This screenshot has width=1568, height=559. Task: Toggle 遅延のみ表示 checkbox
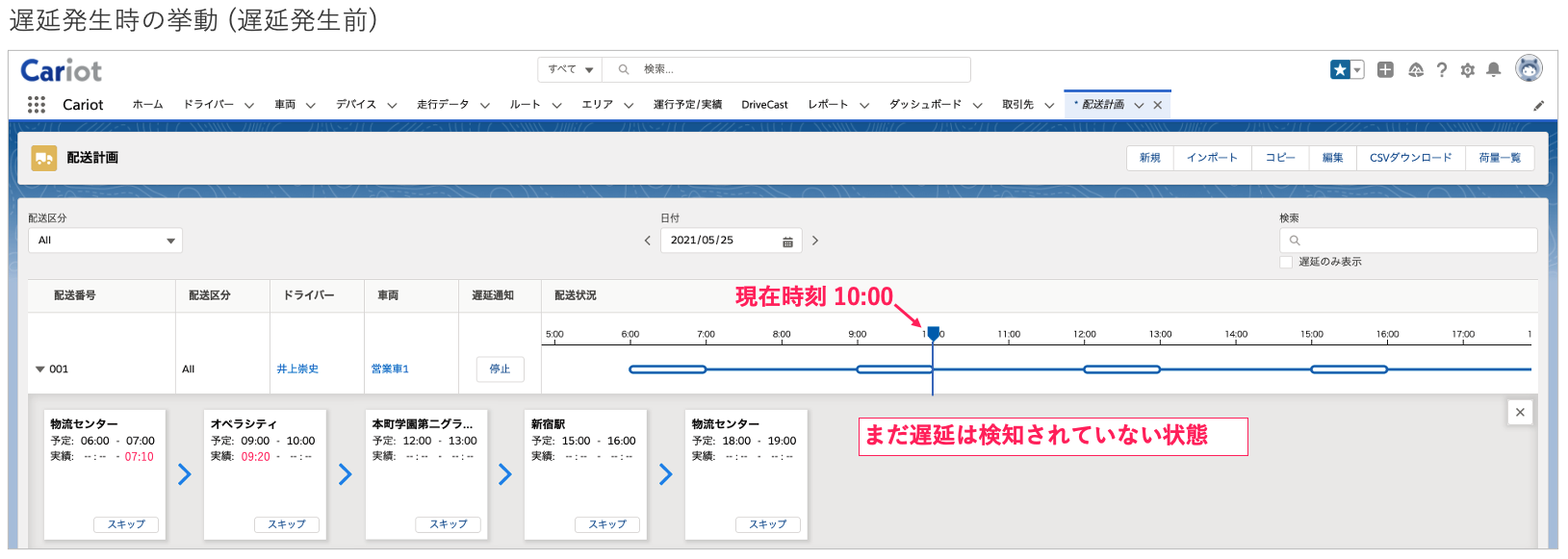tap(1286, 262)
